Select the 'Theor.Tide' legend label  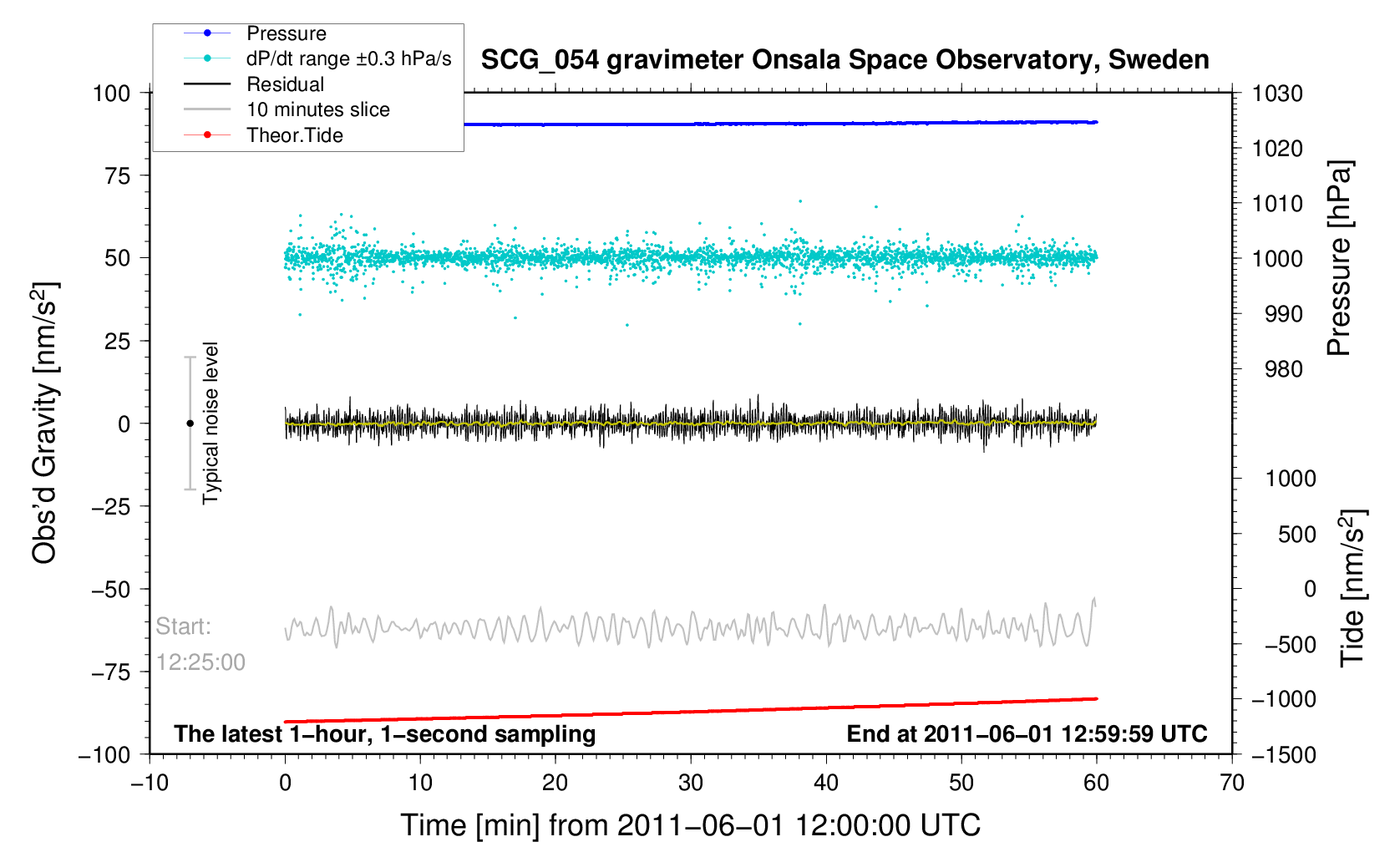(x=294, y=135)
